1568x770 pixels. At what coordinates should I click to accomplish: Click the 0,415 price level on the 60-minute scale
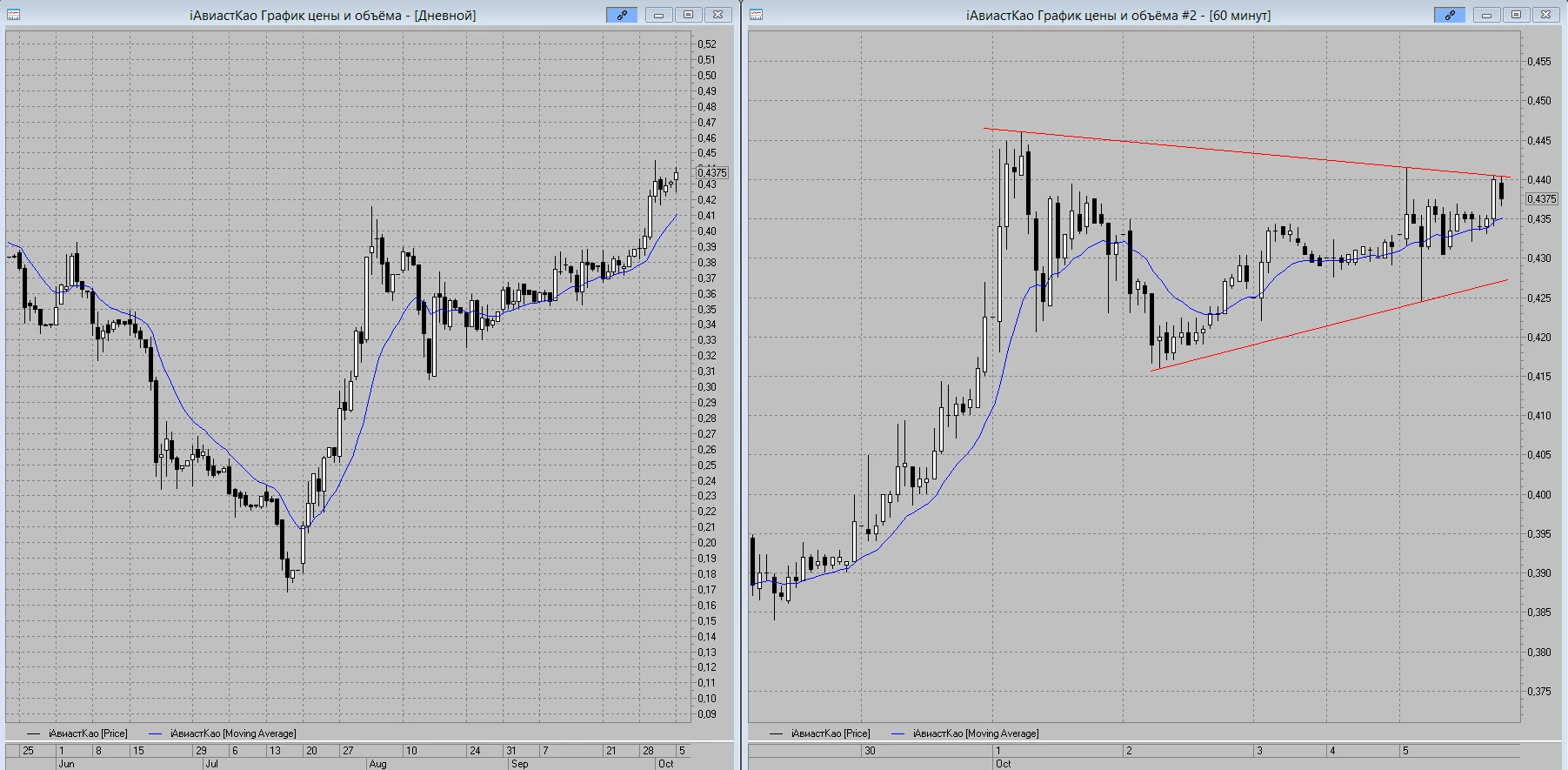click(x=1539, y=377)
